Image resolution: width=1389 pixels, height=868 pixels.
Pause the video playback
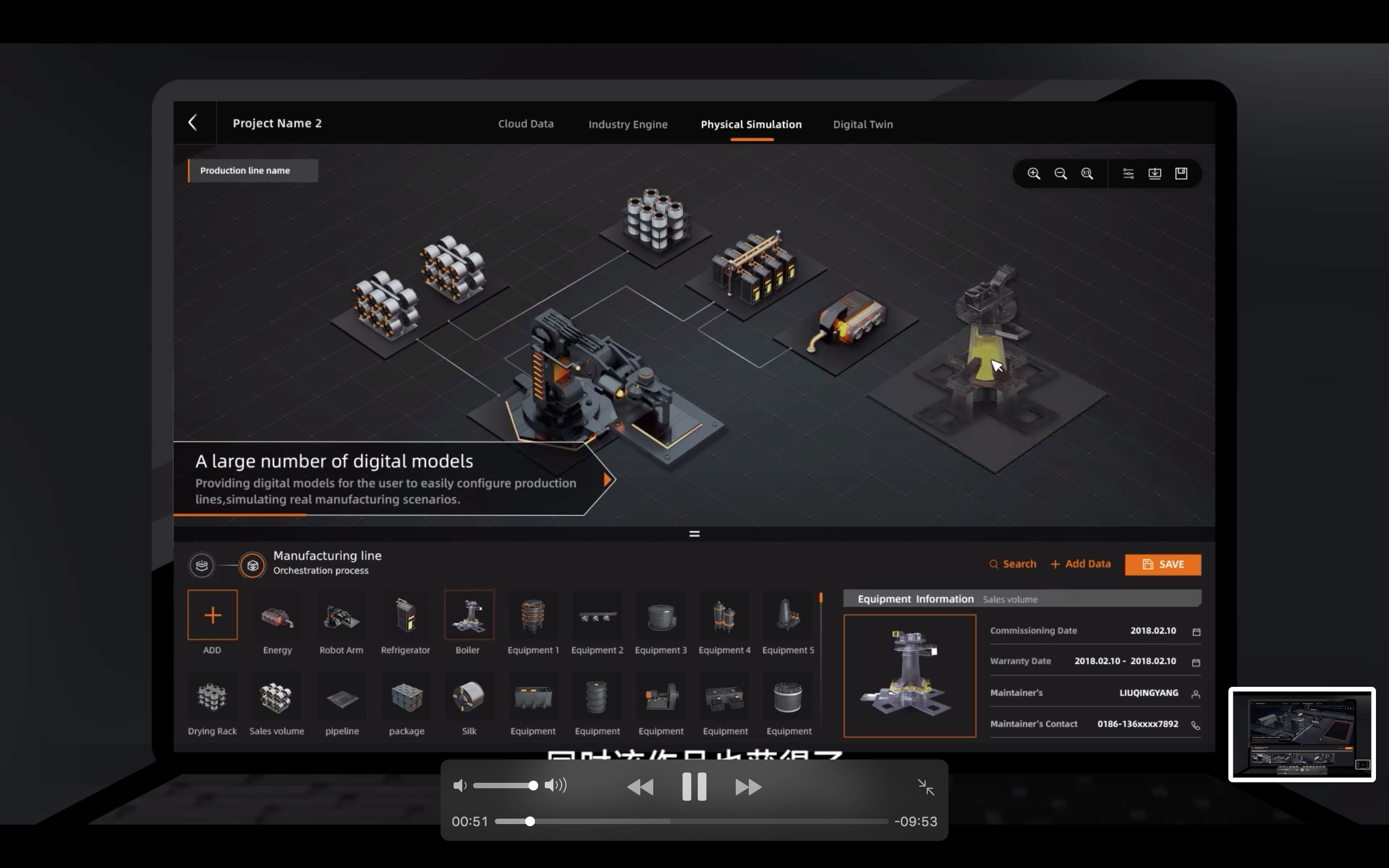tap(694, 787)
